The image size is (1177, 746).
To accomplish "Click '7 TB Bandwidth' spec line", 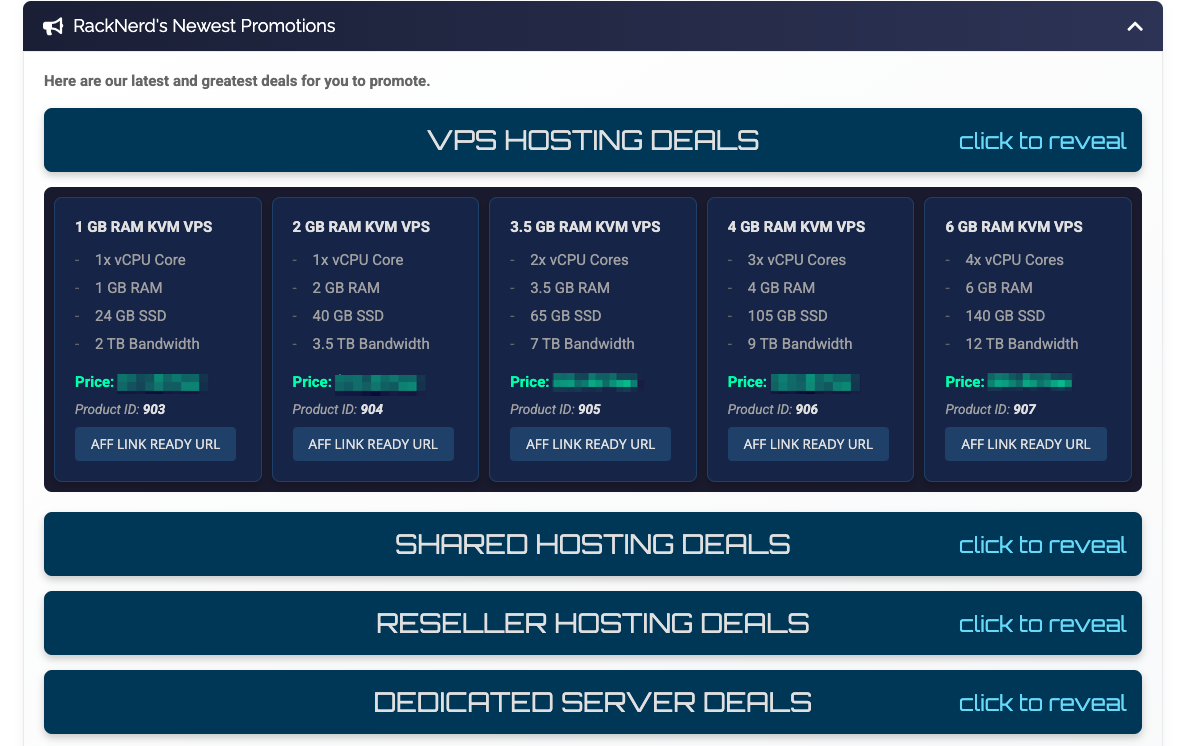I will coord(582,344).
